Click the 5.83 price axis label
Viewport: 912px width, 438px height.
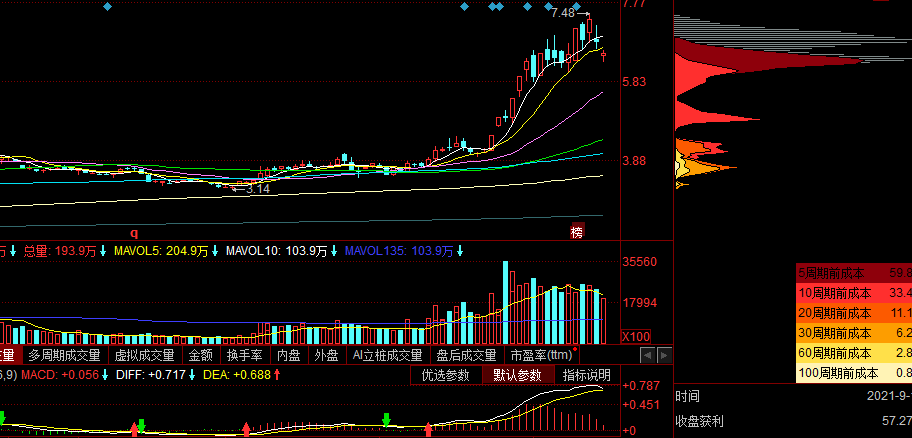click(x=634, y=82)
